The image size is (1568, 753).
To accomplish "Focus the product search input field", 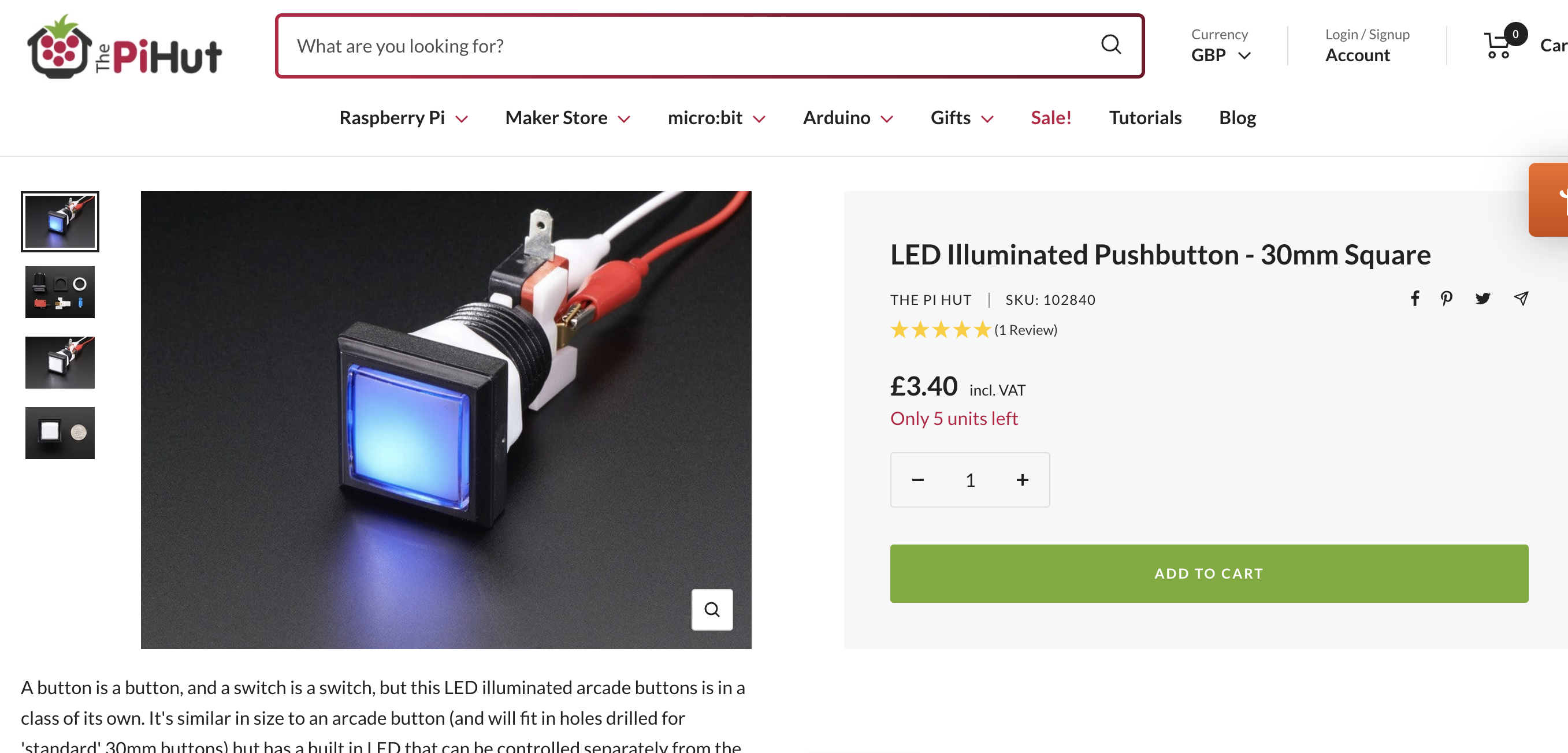I will click(x=688, y=46).
